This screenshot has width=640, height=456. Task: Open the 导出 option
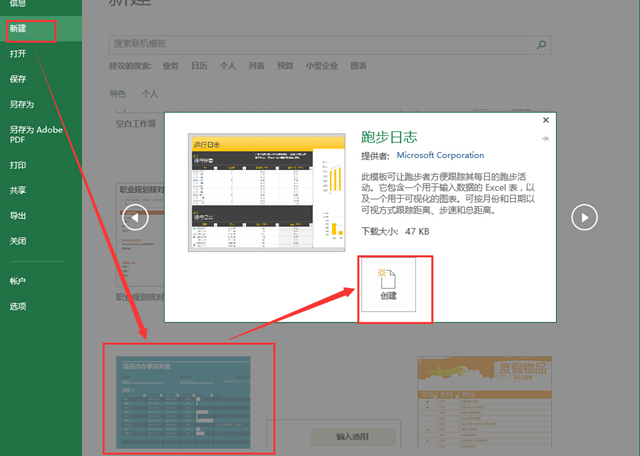pos(18,216)
